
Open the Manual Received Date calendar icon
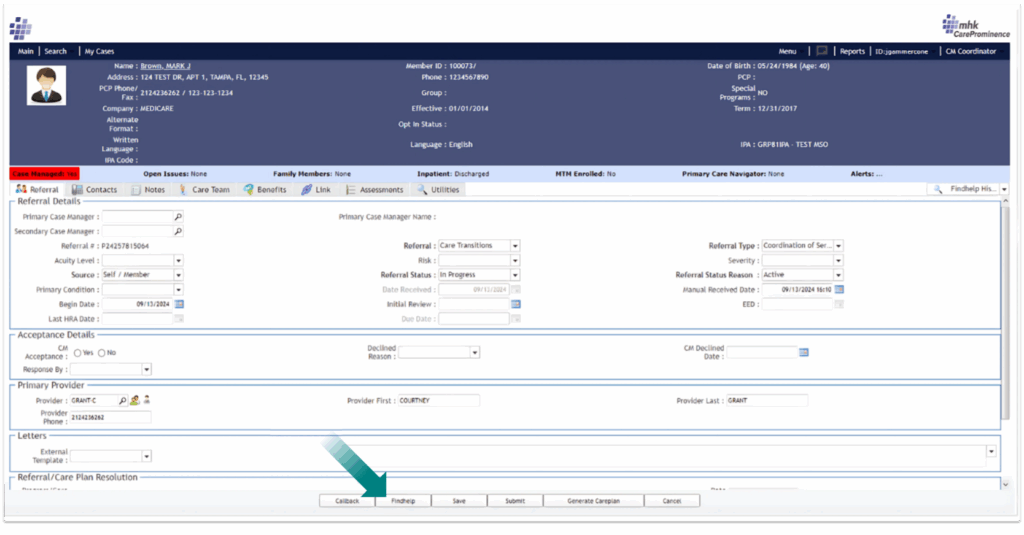click(x=839, y=289)
